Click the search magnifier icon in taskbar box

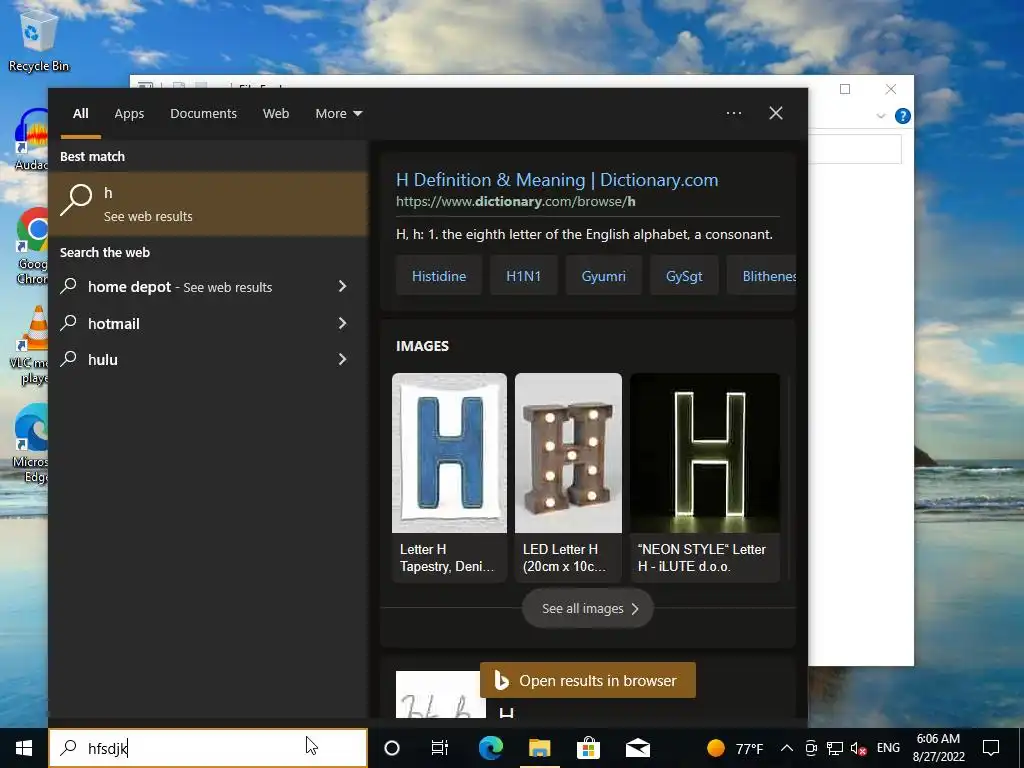pos(68,748)
